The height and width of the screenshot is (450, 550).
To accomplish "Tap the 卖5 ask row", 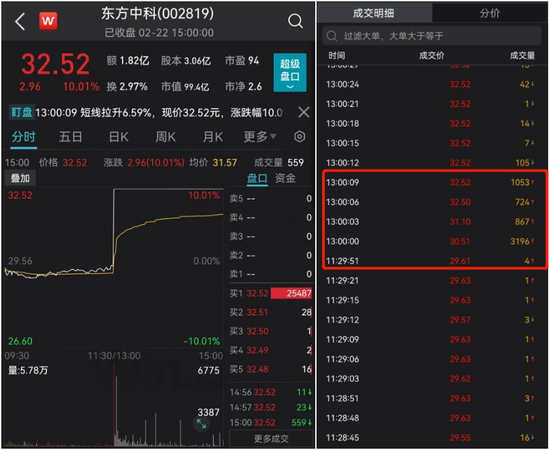I will 270,199.
